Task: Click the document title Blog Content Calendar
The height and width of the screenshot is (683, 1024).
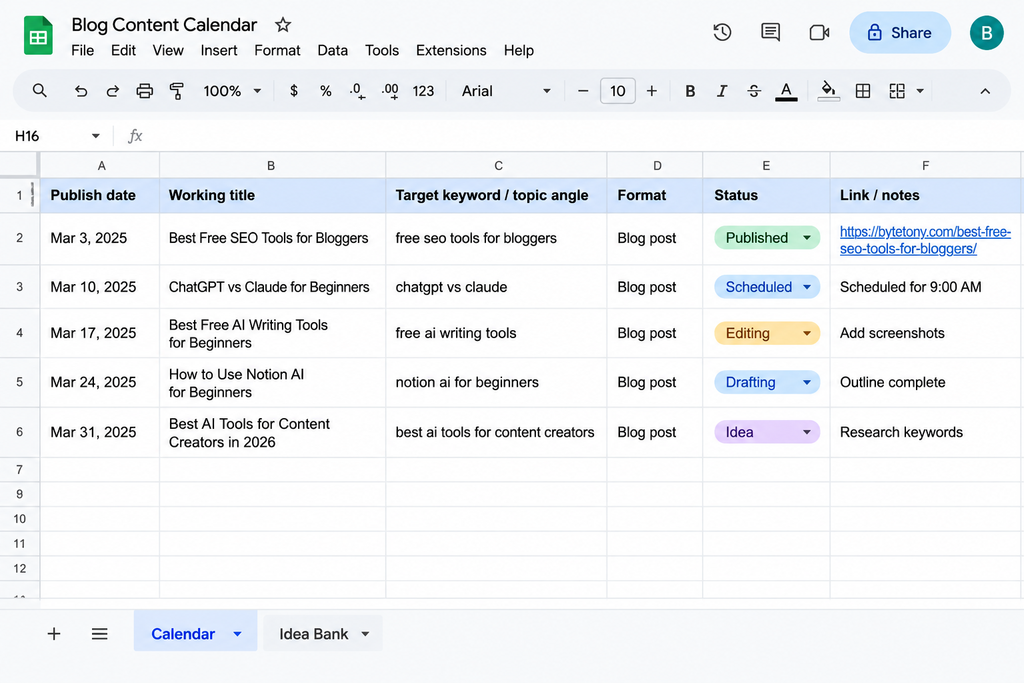Action: [164, 25]
